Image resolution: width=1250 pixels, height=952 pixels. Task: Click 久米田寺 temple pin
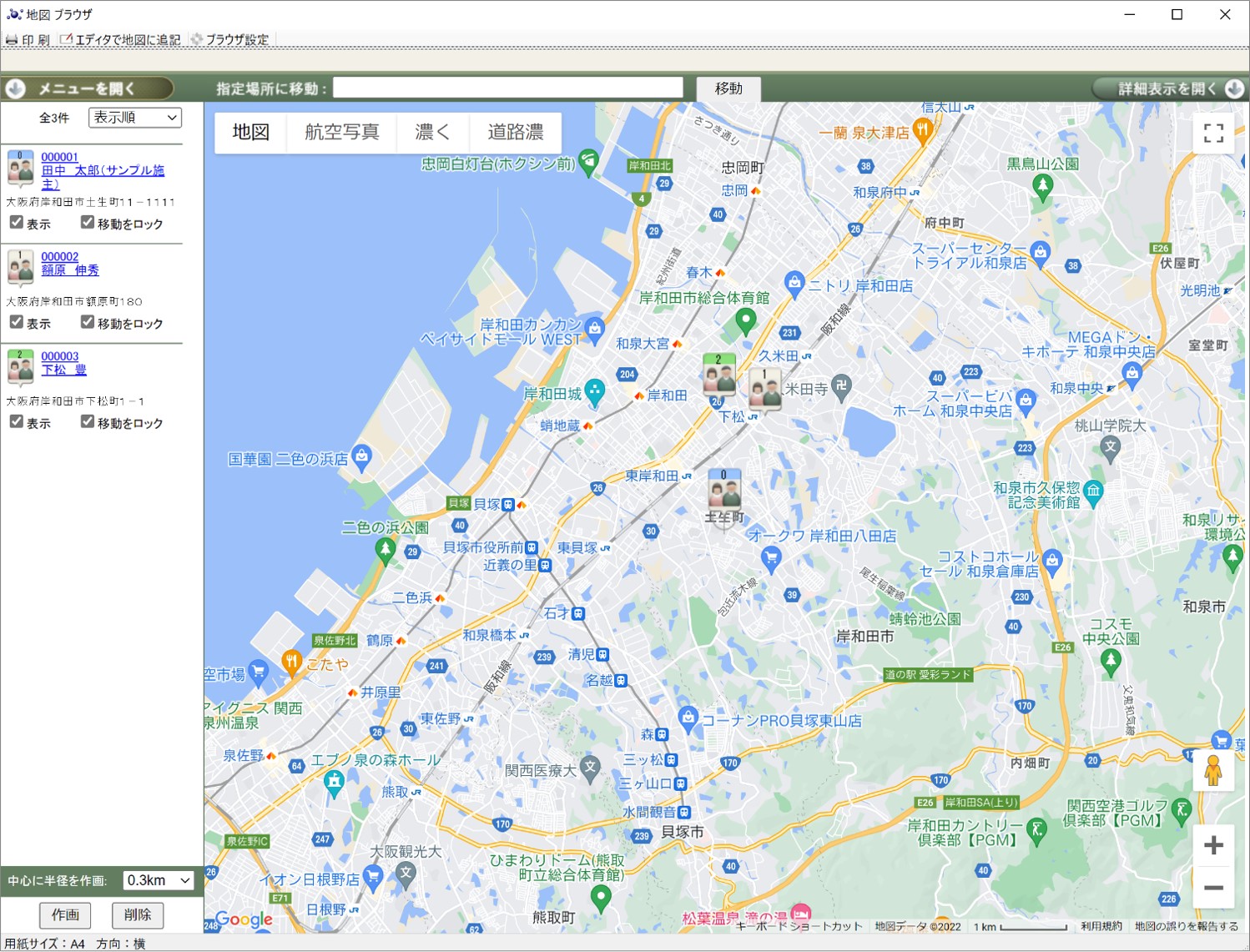tap(841, 386)
